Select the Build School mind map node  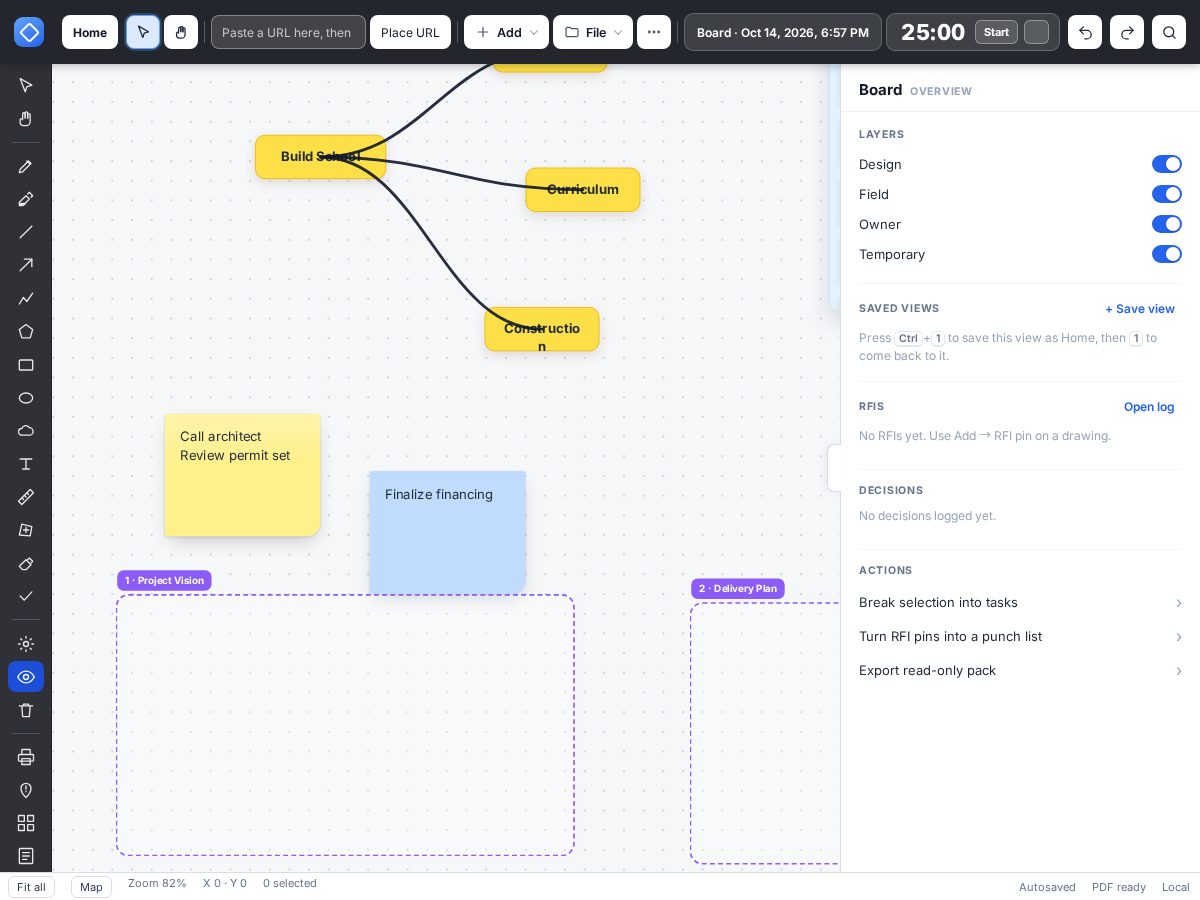(320, 157)
